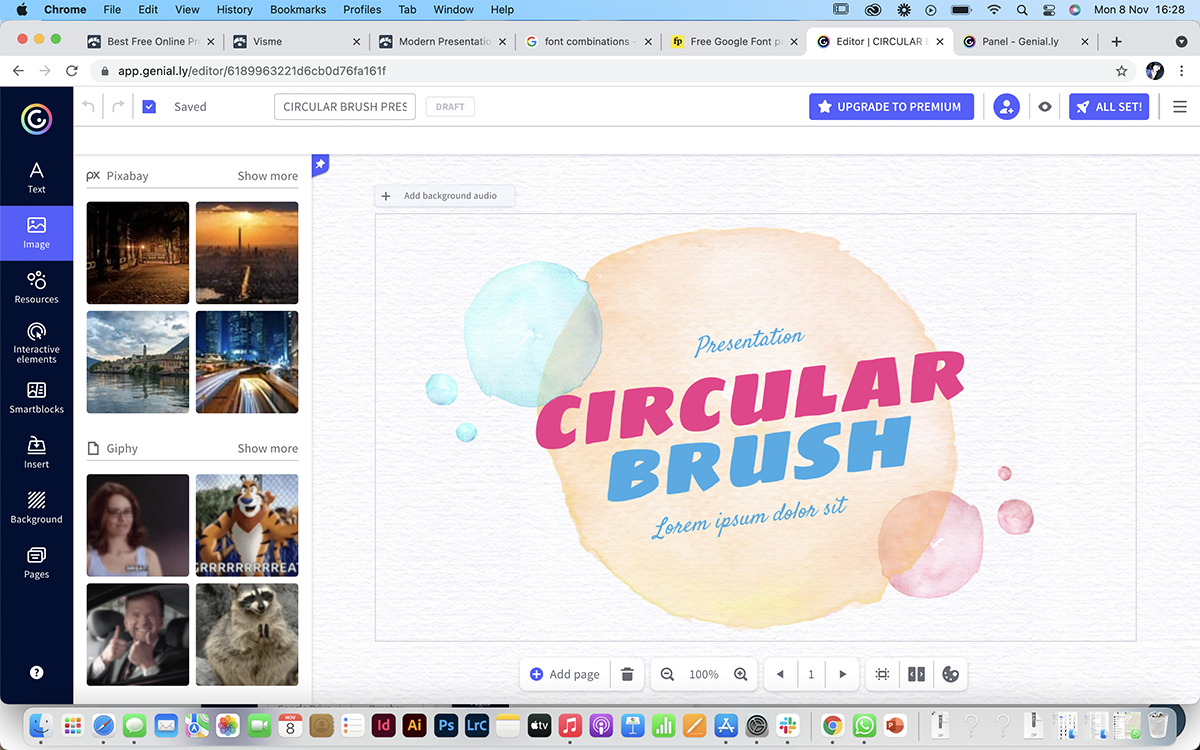This screenshot has height=750, width=1200.
Task: Select the Background tool
Action: click(36, 507)
